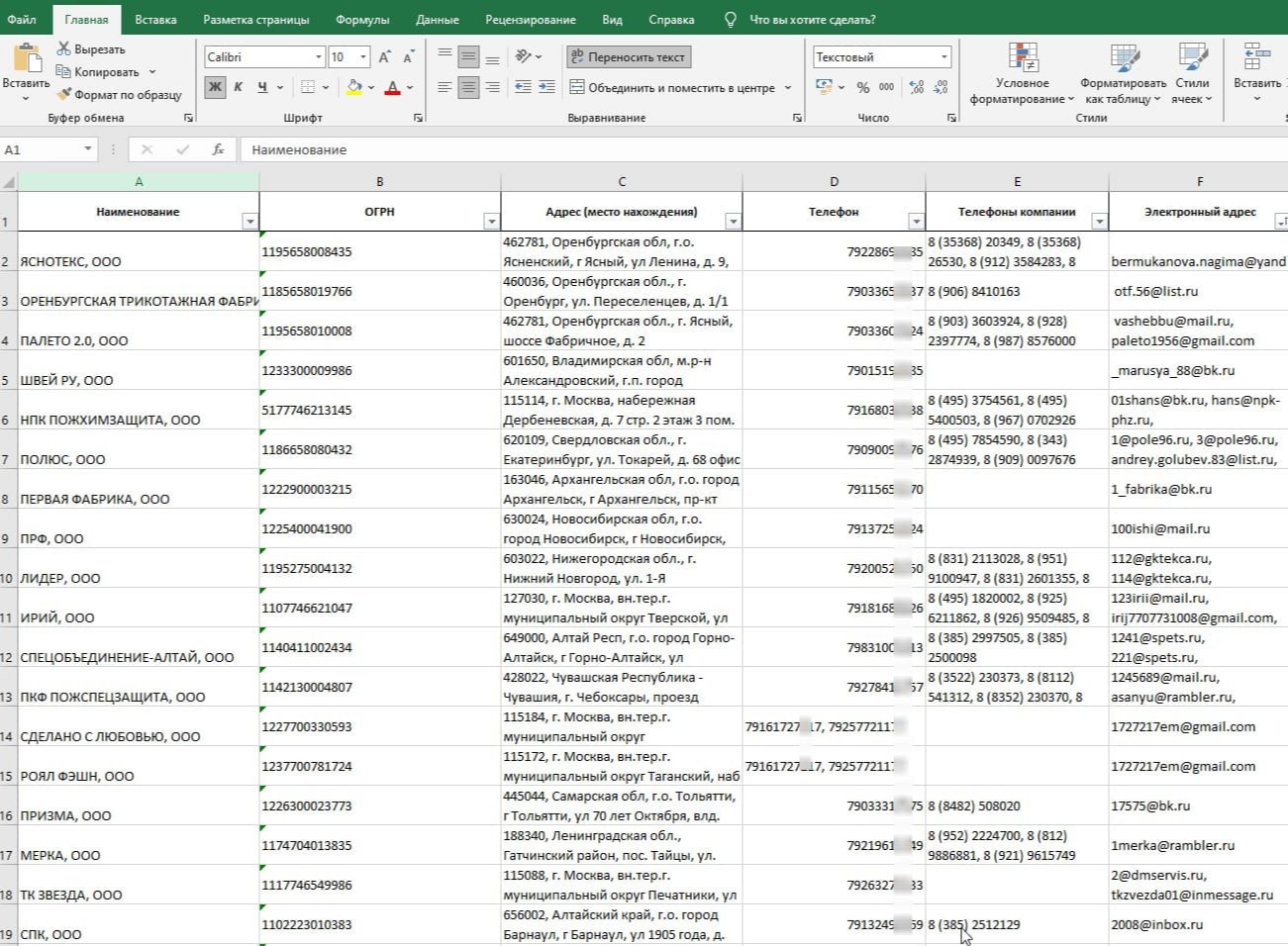Align text to bottom of cell
Viewport: 1288px width, 946px height.
click(x=492, y=56)
